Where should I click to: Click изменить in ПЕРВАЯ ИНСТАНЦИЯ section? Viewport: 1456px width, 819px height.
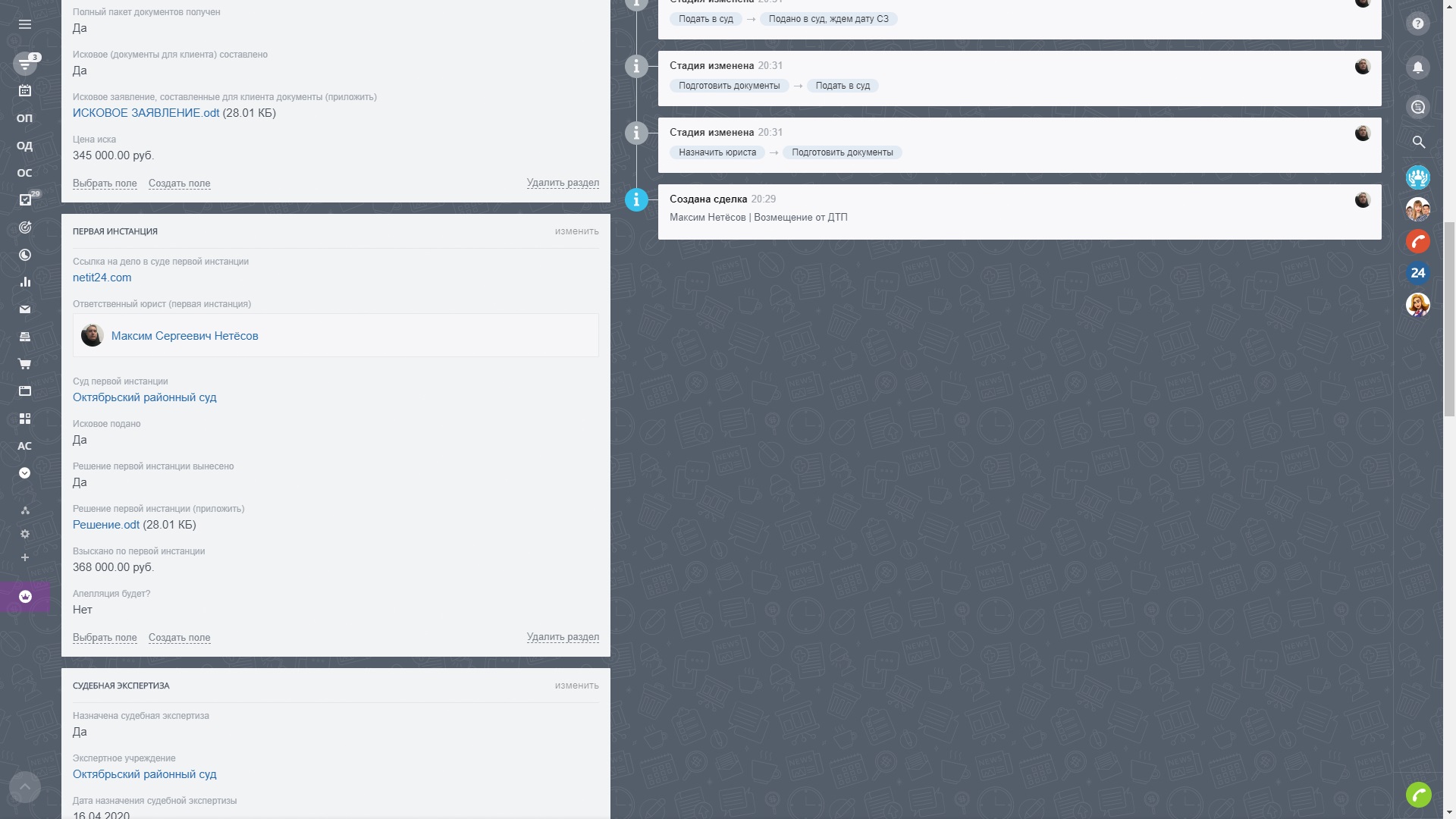576,231
